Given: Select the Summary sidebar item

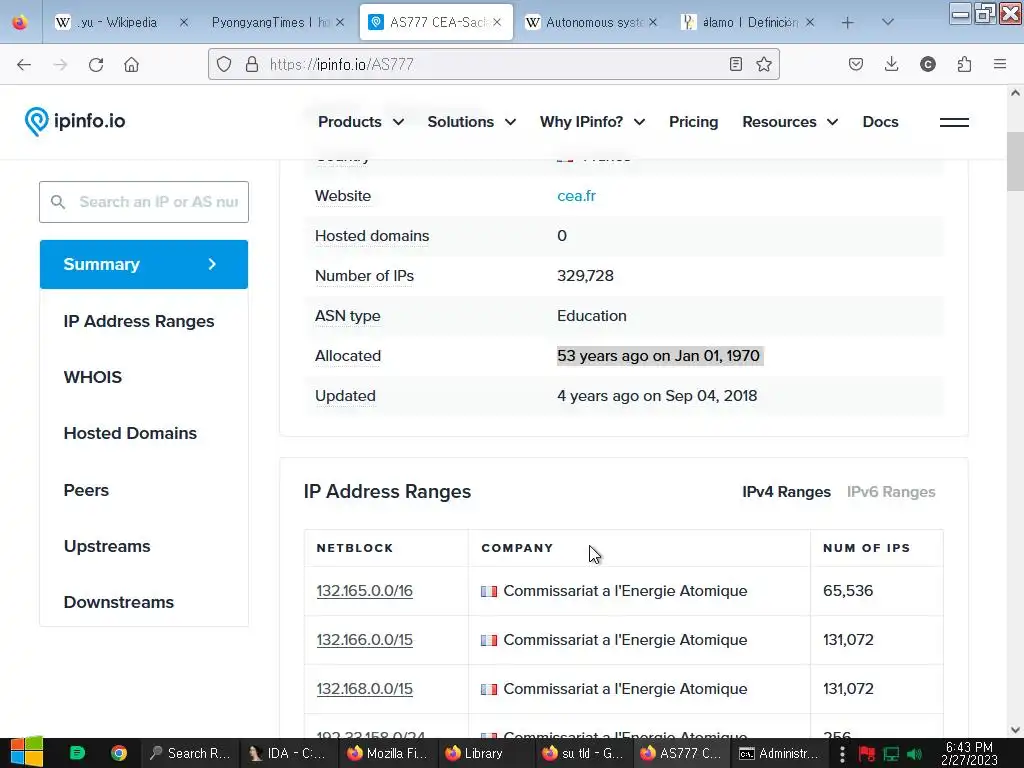Looking at the screenshot, I should (144, 264).
